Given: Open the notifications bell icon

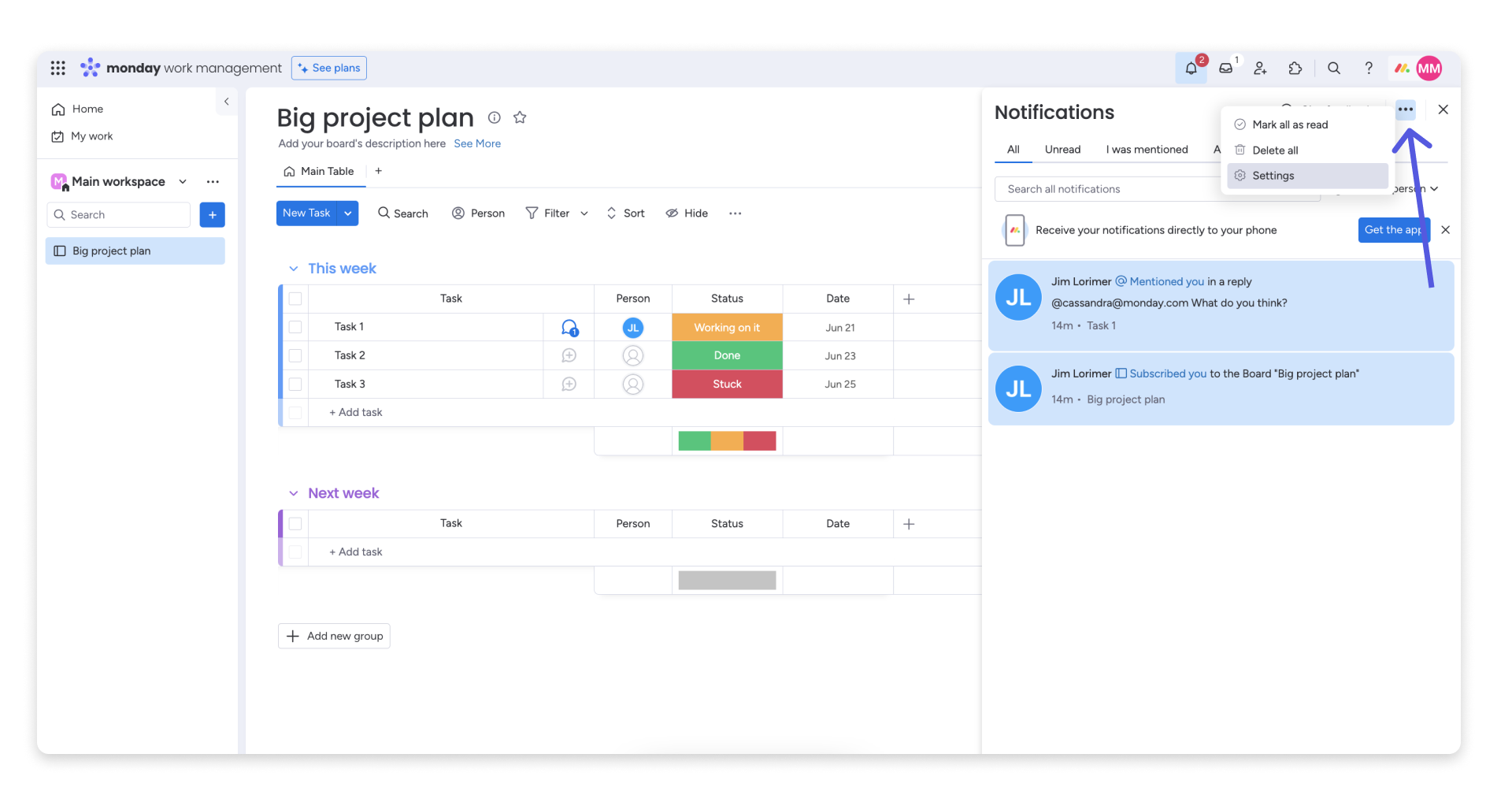Looking at the screenshot, I should [1191, 69].
